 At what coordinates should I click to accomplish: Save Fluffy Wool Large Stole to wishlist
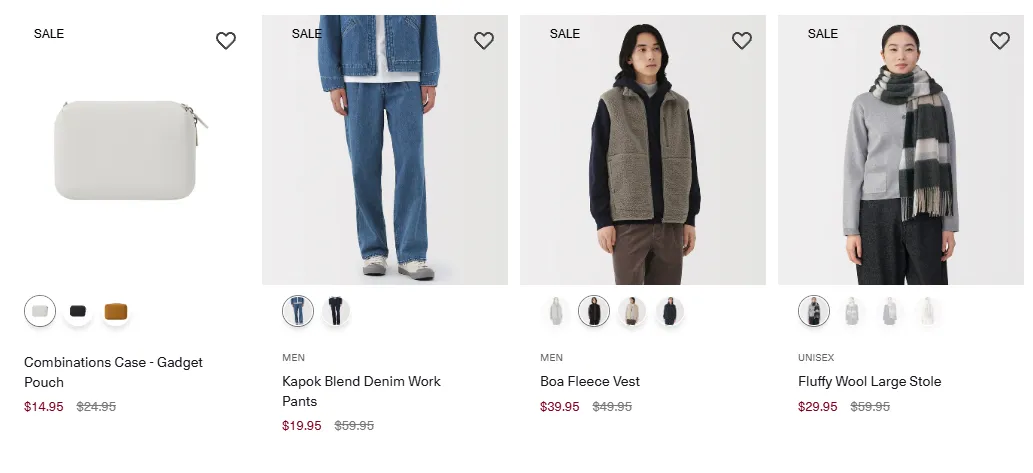pos(999,41)
